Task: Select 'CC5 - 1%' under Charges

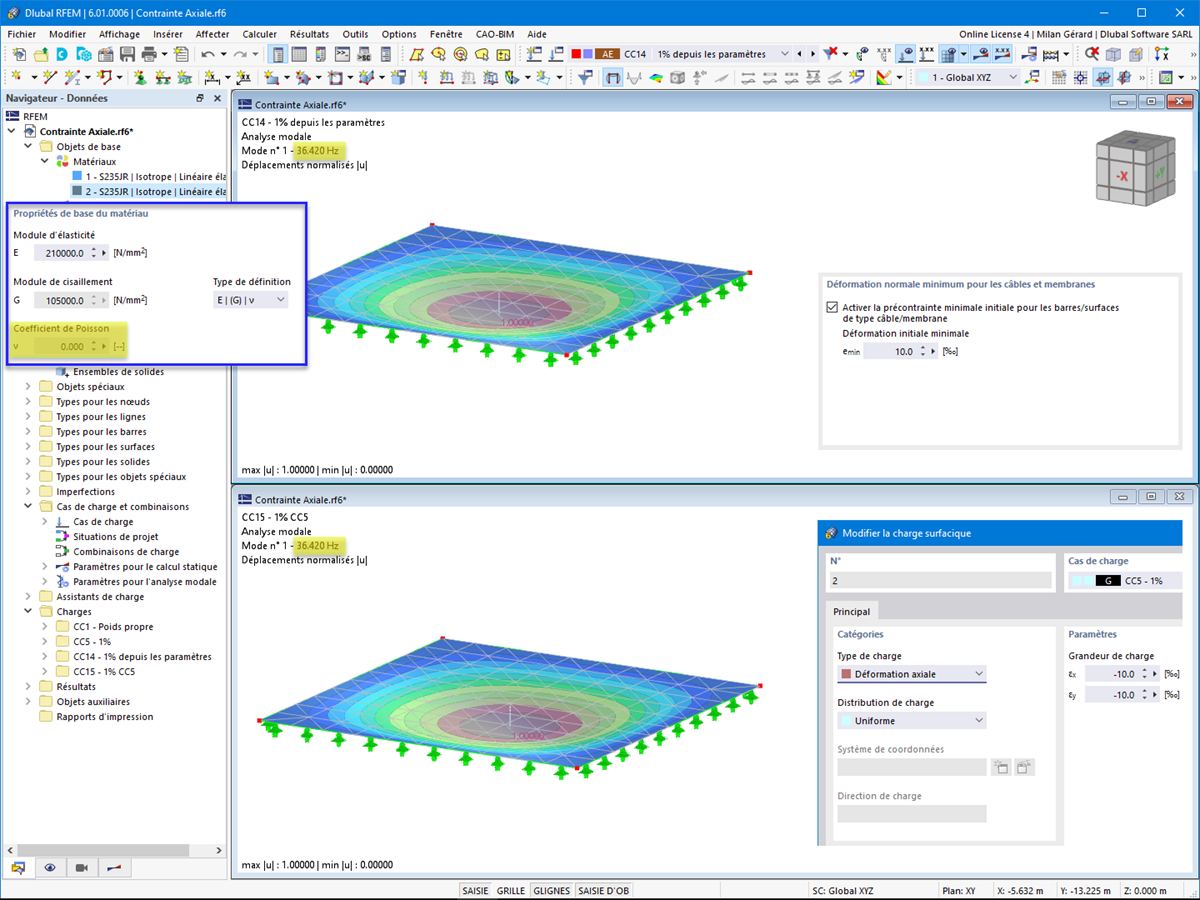Action: pyautogui.click(x=92, y=642)
